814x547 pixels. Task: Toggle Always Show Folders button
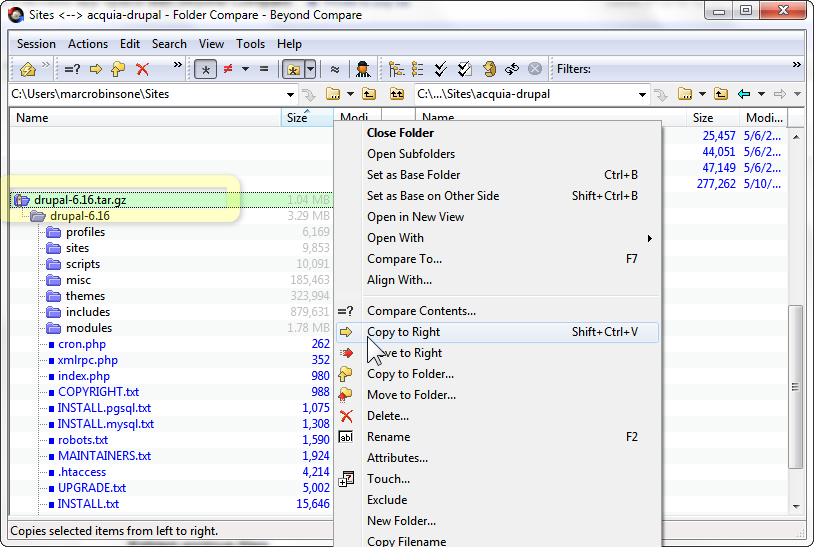(293, 69)
